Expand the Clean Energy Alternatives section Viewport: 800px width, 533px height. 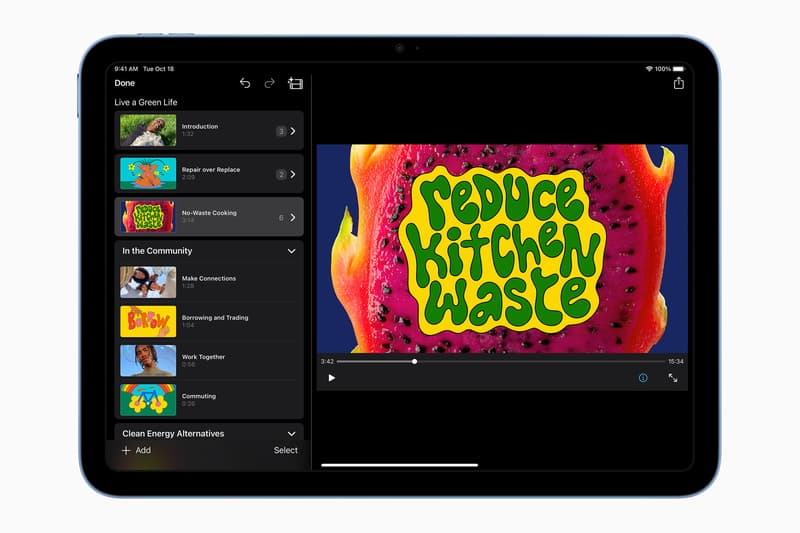[291, 434]
